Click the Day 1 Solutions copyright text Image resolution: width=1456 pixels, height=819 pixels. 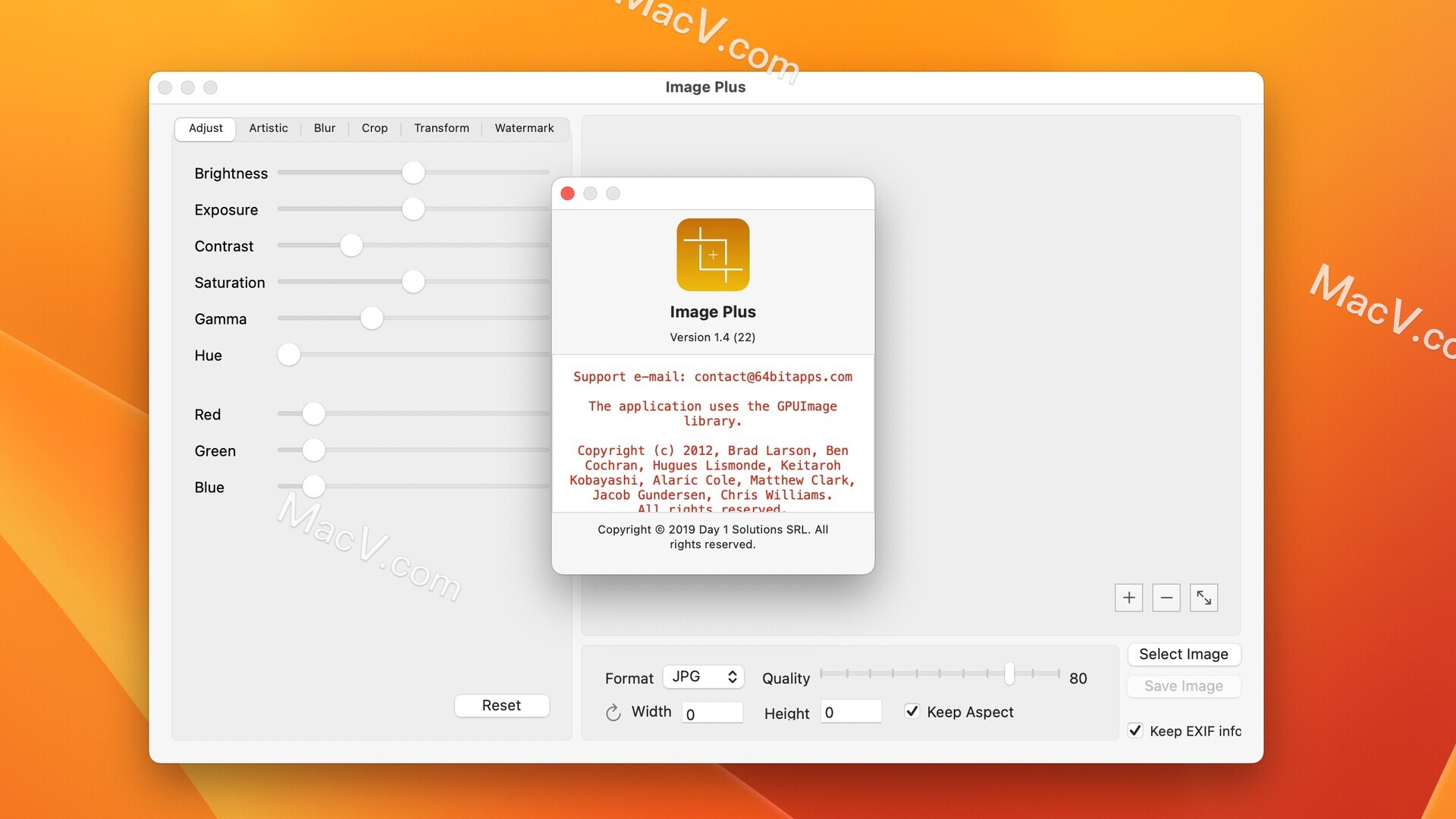click(x=713, y=537)
